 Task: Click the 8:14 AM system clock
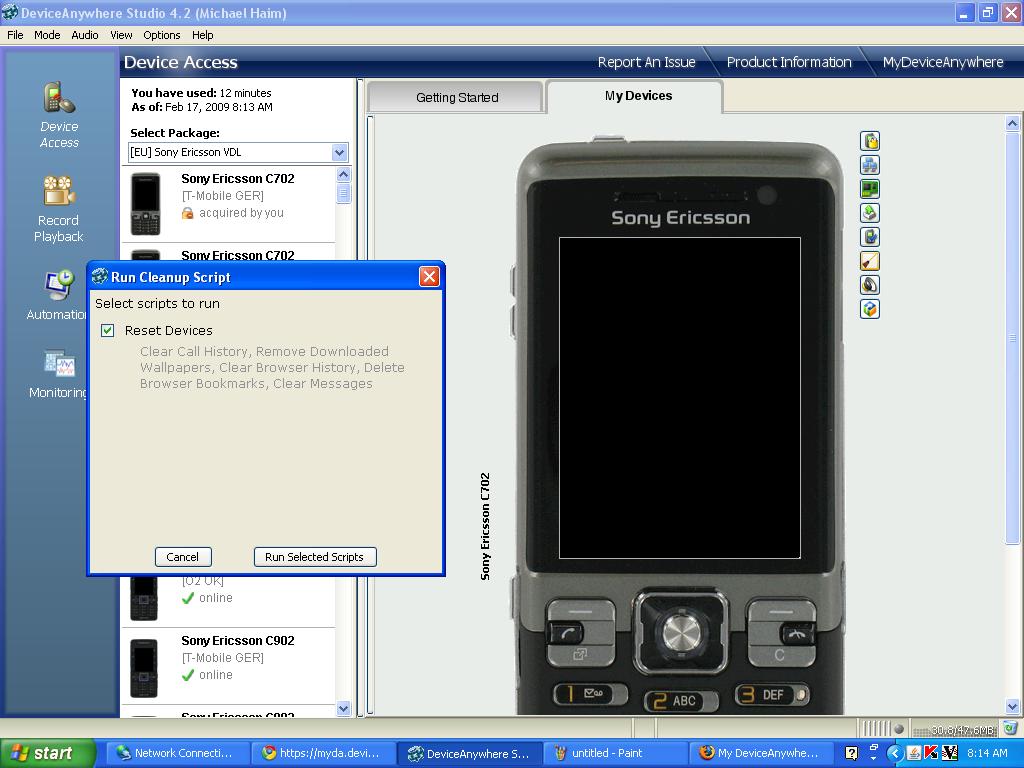987,753
